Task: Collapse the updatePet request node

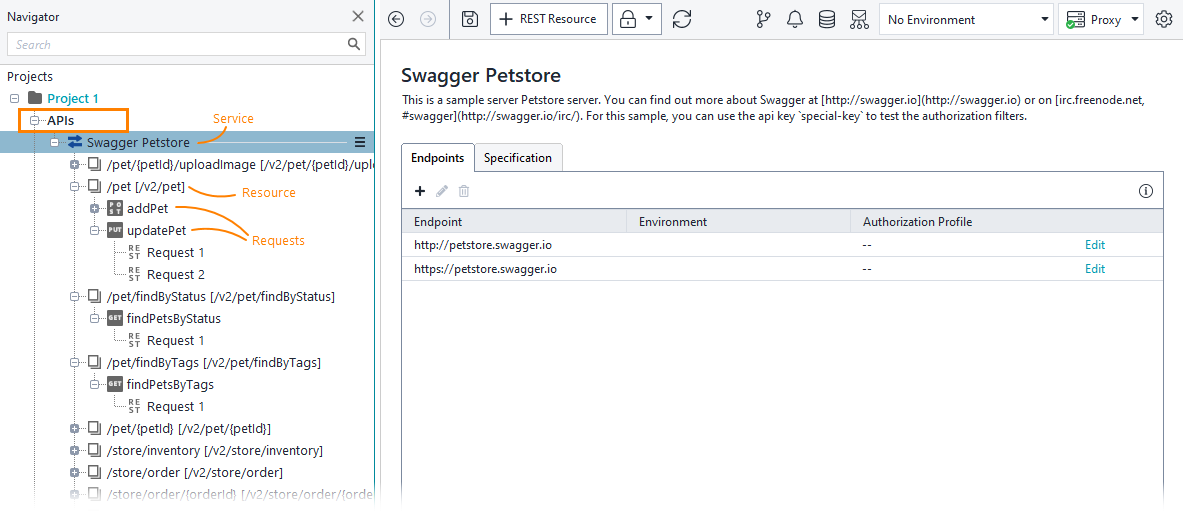Action: click(x=94, y=230)
